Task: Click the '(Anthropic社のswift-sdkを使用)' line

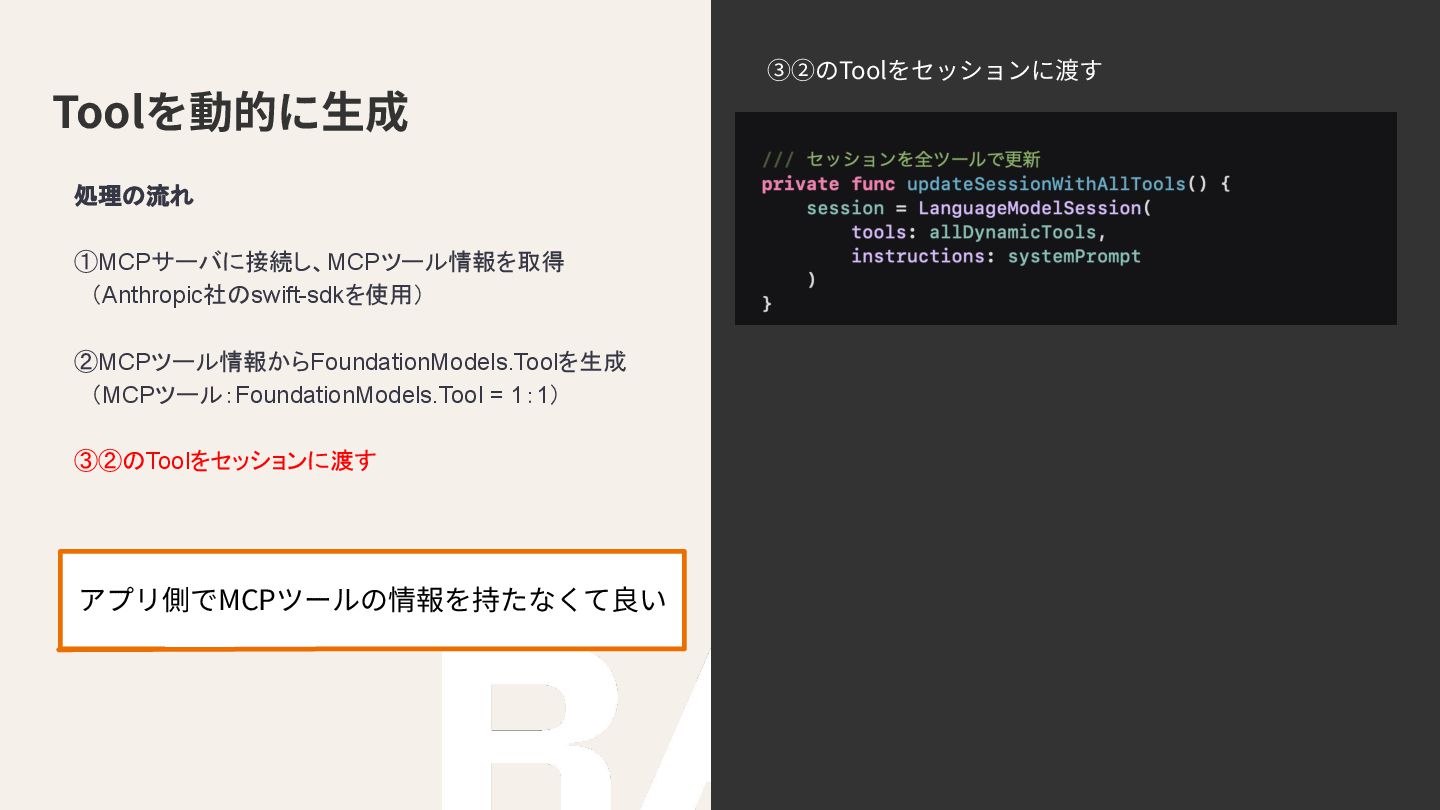Action: pos(258,295)
